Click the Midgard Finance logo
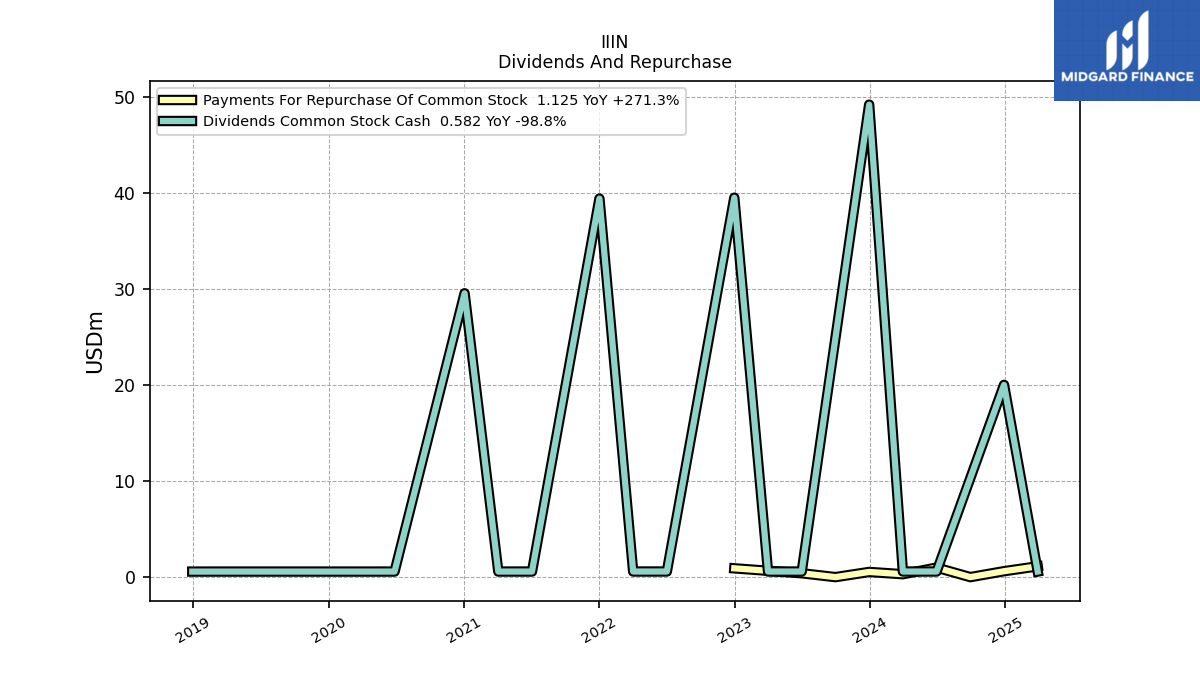 tap(1127, 50)
